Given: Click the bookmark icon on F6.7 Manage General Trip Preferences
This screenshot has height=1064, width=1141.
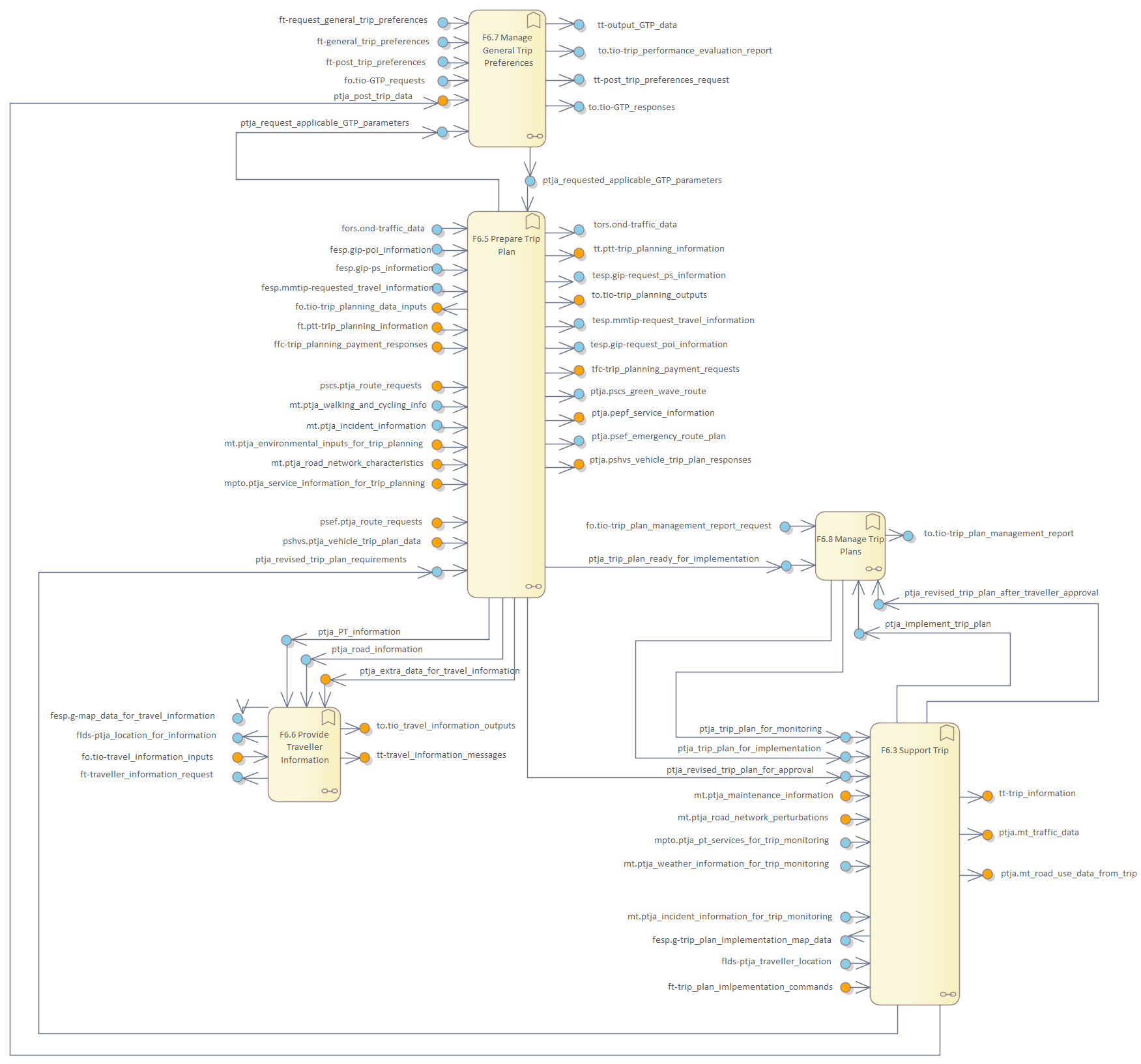Looking at the screenshot, I should pos(533,20).
